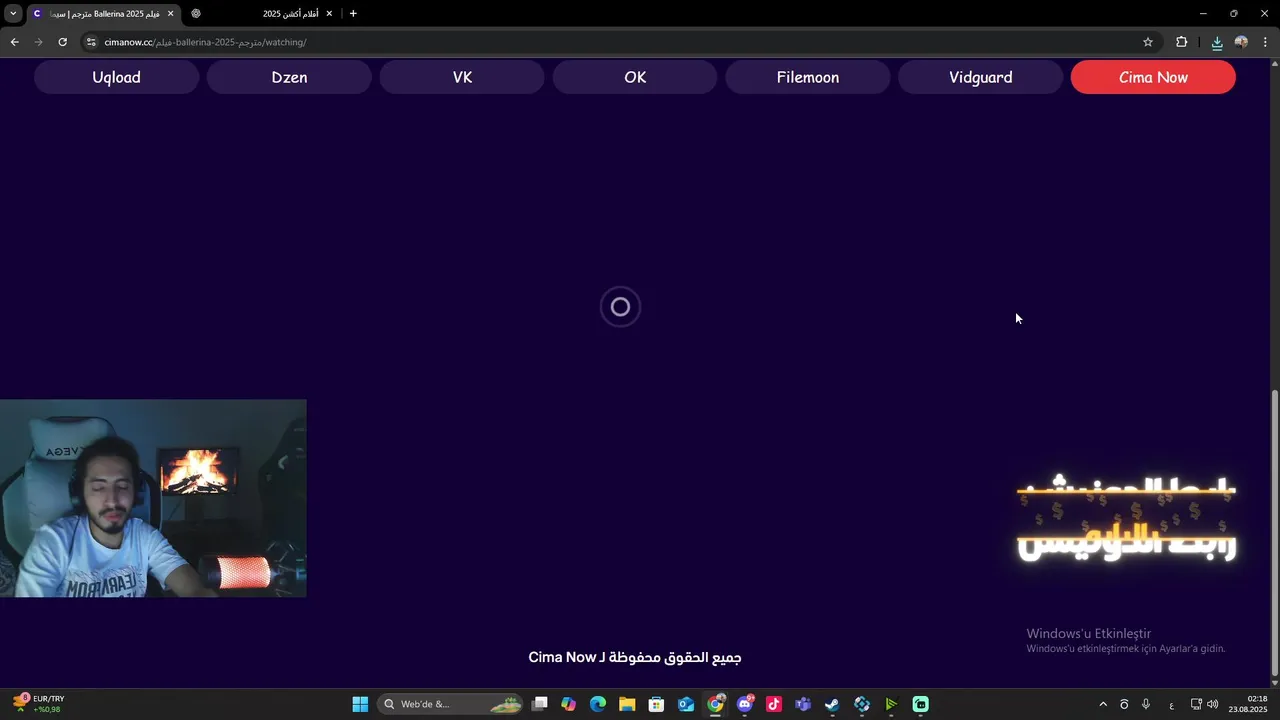The image size is (1280, 720).
Task: Open the EUR/TRY widget on taskbar
Action: click(x=39, y=704)
